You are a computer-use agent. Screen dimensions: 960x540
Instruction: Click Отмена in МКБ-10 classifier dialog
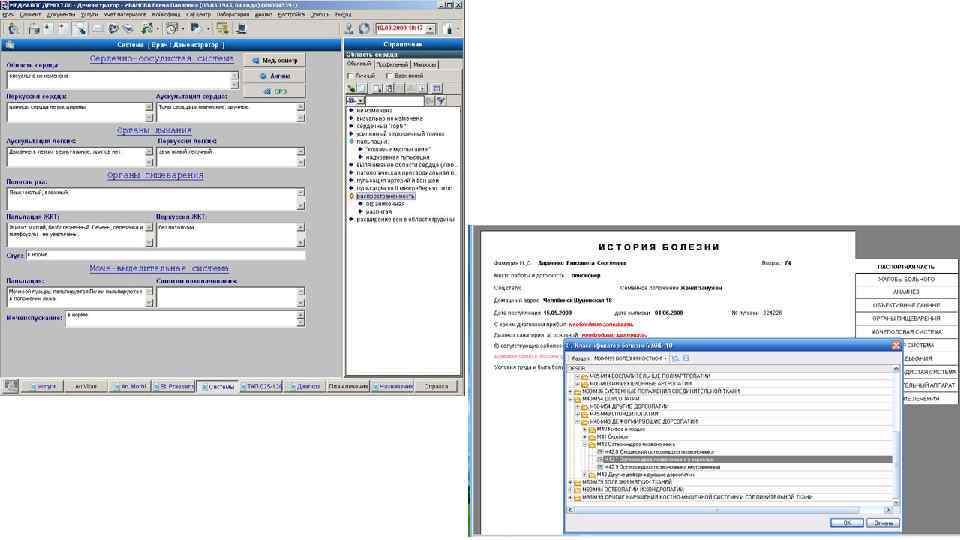coord(883,522)
